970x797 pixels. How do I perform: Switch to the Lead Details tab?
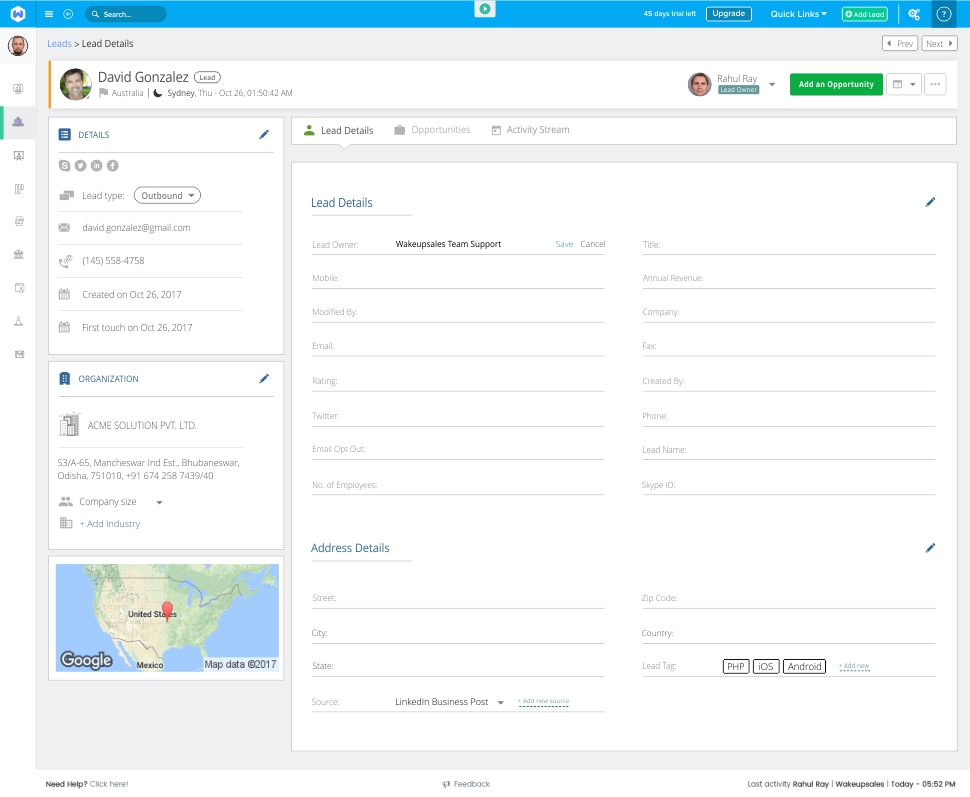tap(339, 131)
